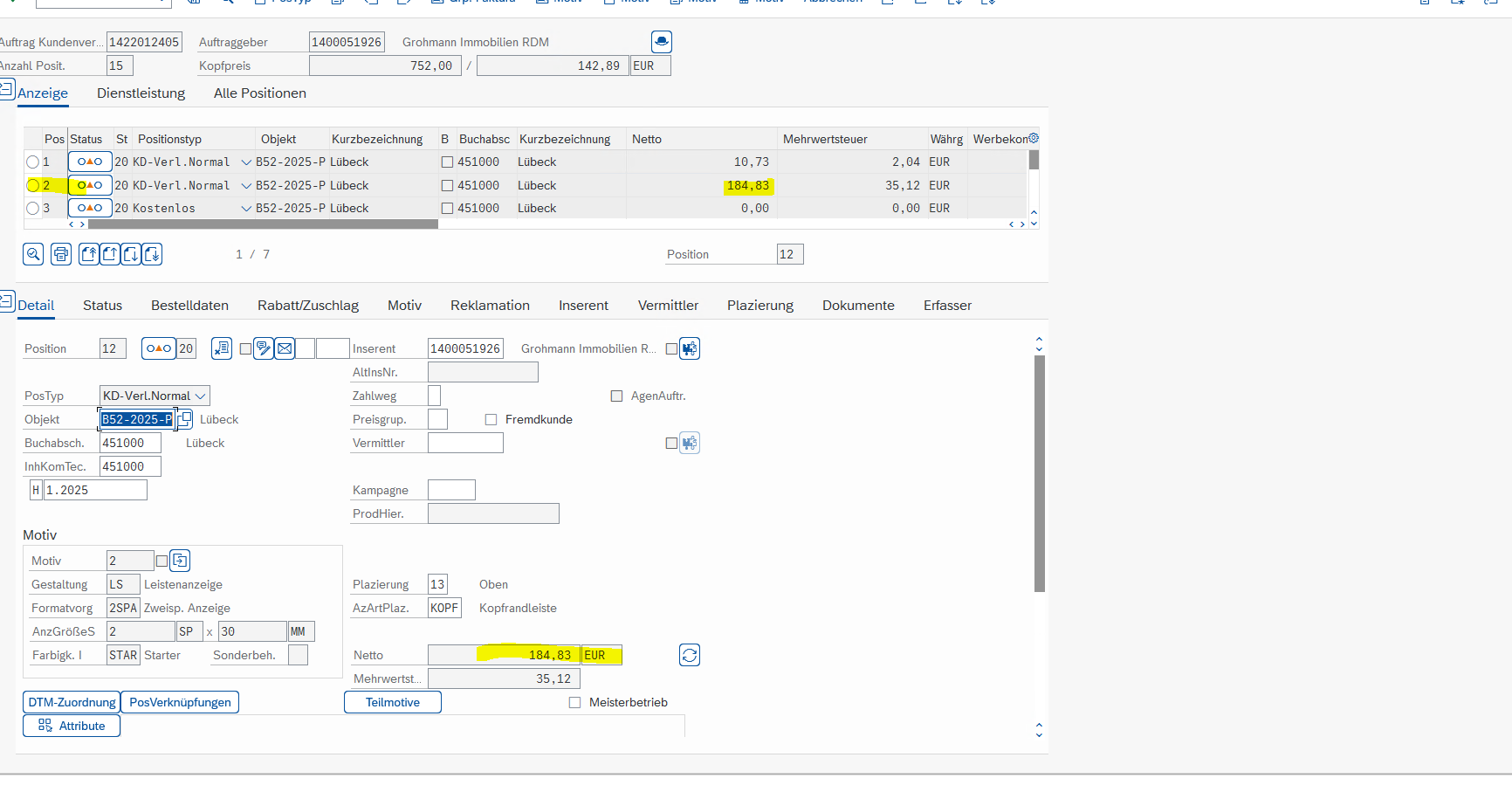Toggle checkbox next to Motiv number
The width and height of the screenshot is (1512, 792).
tap(162, 561)
